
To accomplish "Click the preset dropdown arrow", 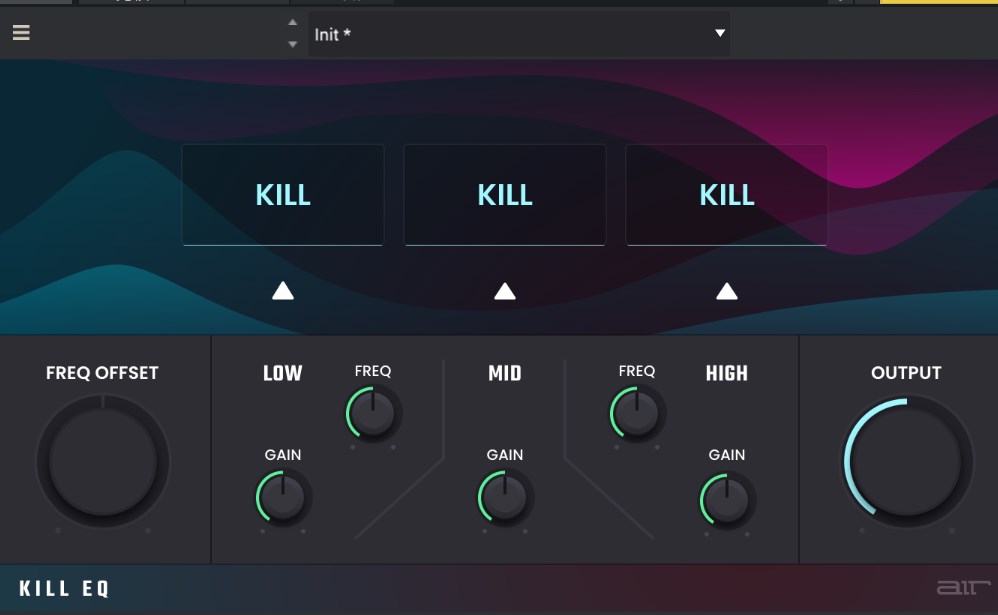I will click(x=719, y=34).
